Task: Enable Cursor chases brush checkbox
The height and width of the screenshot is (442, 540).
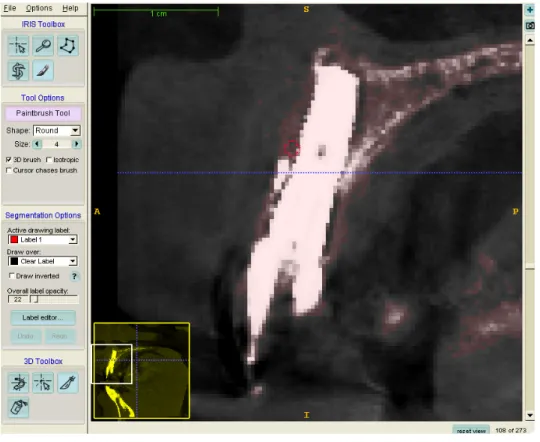Action: (x=9, y=171)
